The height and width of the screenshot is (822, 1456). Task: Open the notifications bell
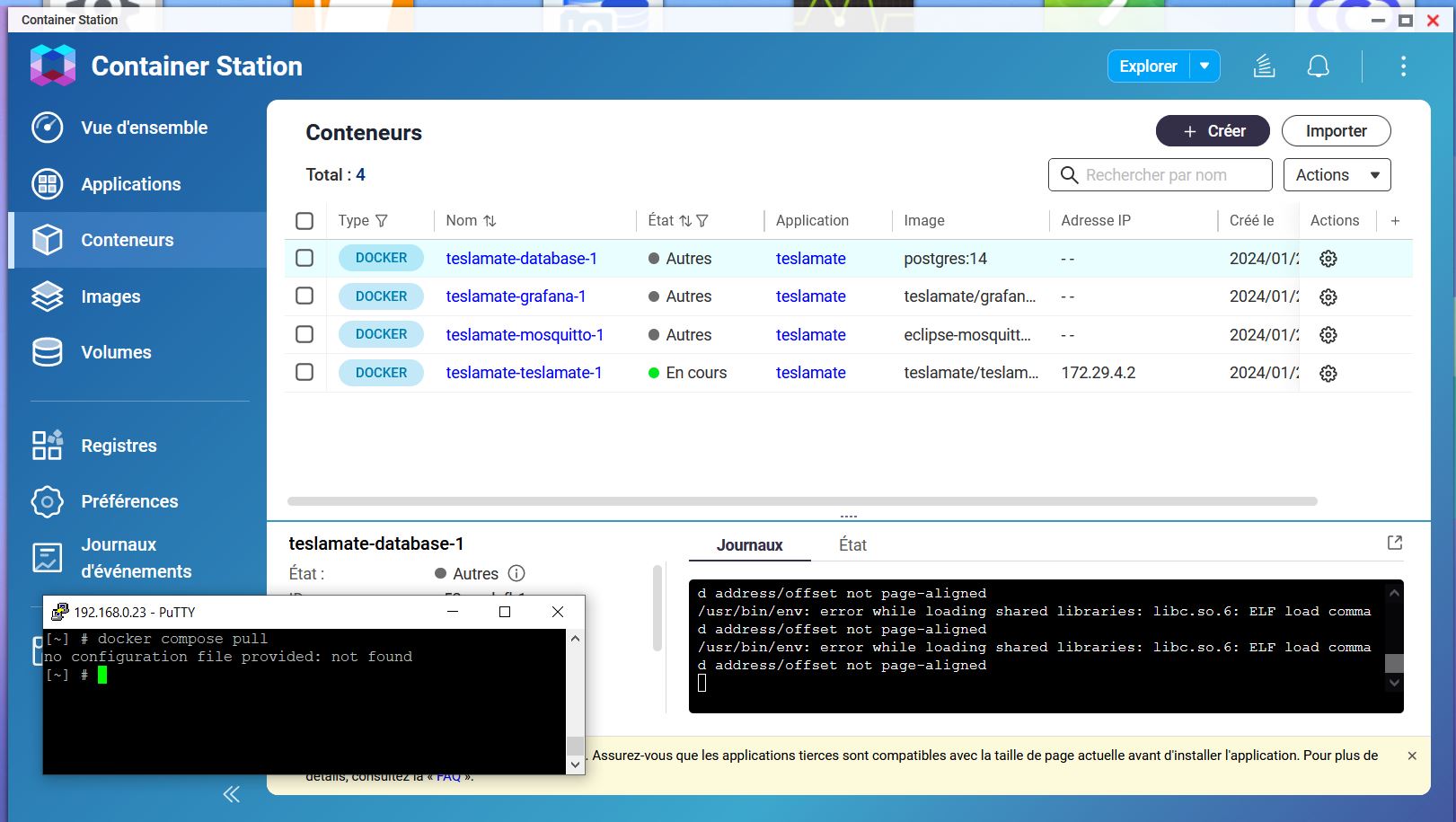click(1318, 66)
